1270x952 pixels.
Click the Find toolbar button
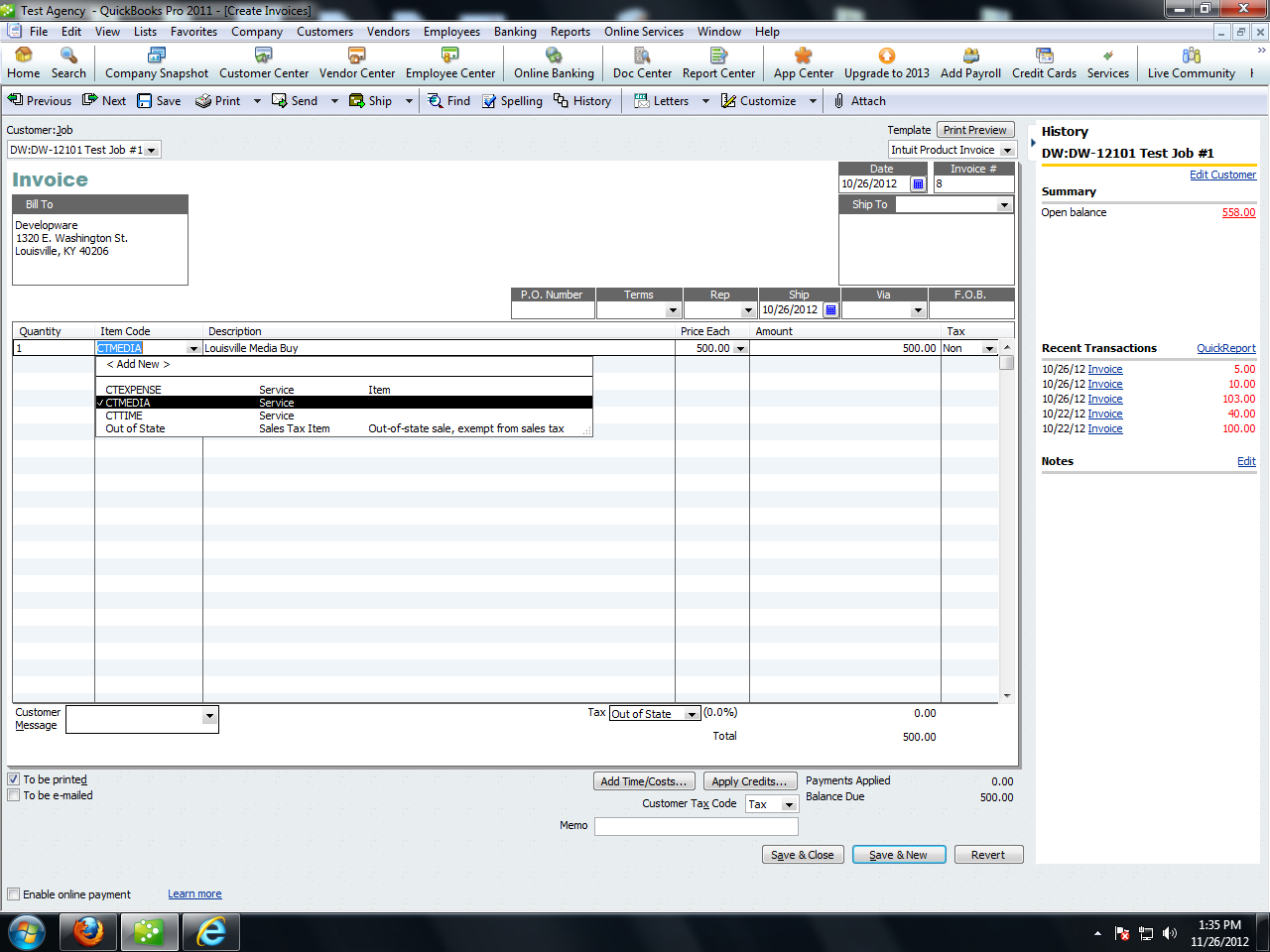pyautogui.click(x=448, y=100)
